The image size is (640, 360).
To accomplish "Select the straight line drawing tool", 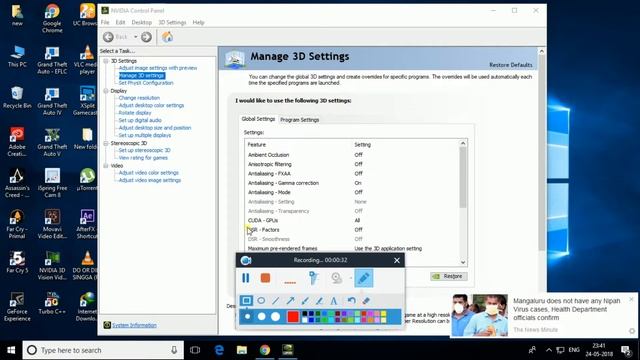I will [276, 301].
